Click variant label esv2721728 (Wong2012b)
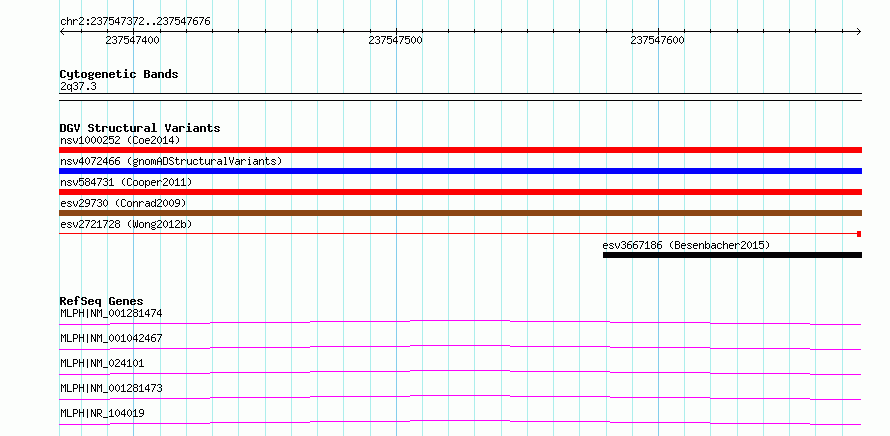Screen dimensions: 890x436 coord(126,224)
